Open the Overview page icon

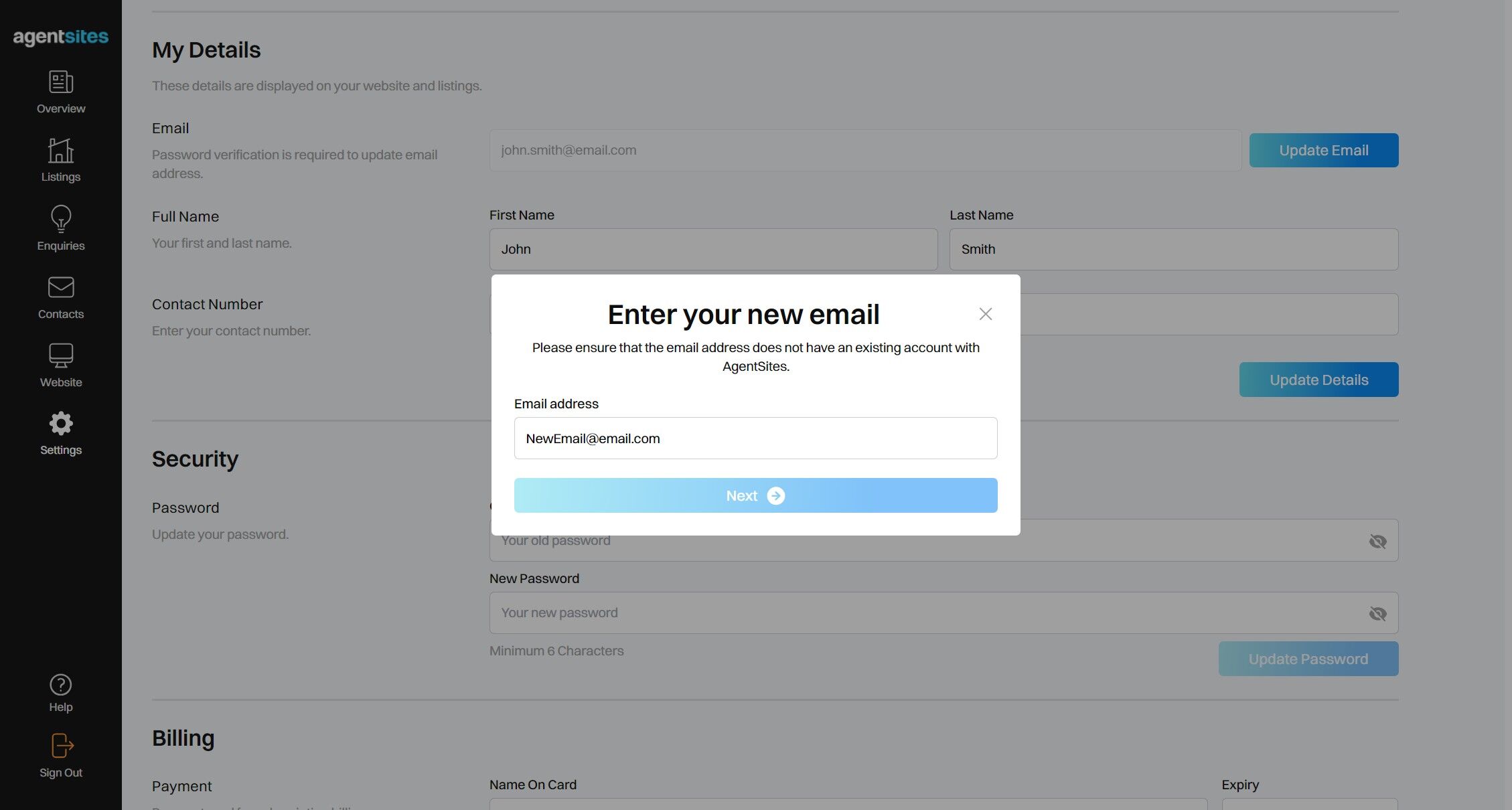[x=61, y=82]
